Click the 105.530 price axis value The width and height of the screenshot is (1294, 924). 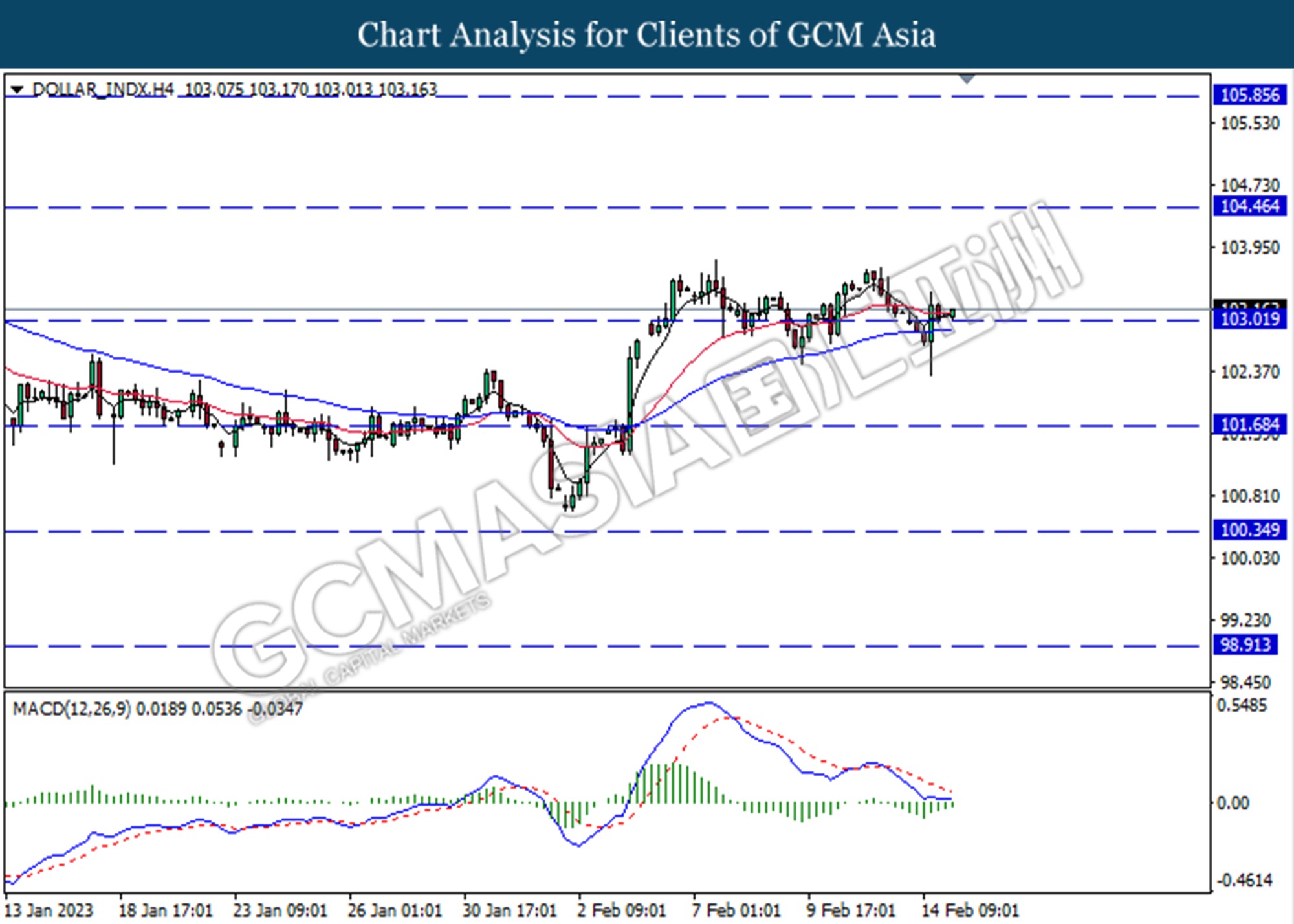(x=1249, y=123)
